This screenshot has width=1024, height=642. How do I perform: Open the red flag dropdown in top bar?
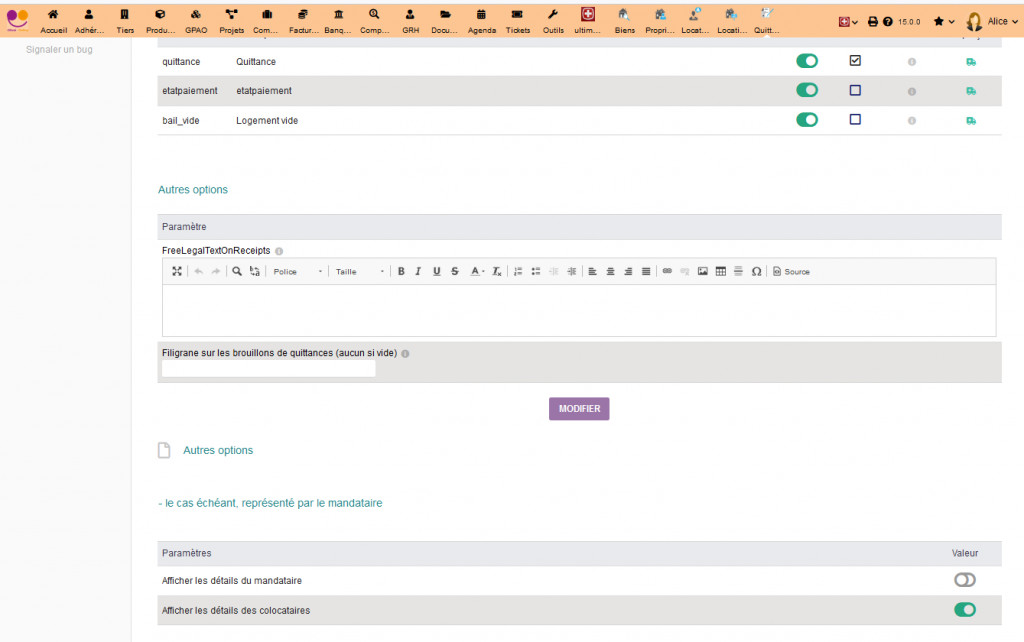coord(848,22)
